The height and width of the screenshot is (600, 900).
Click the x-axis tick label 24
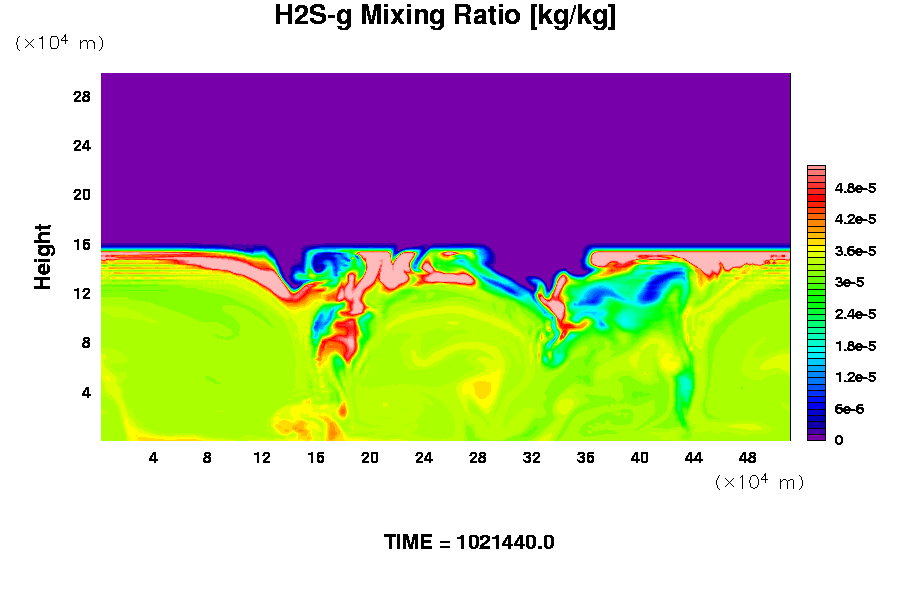424,457
